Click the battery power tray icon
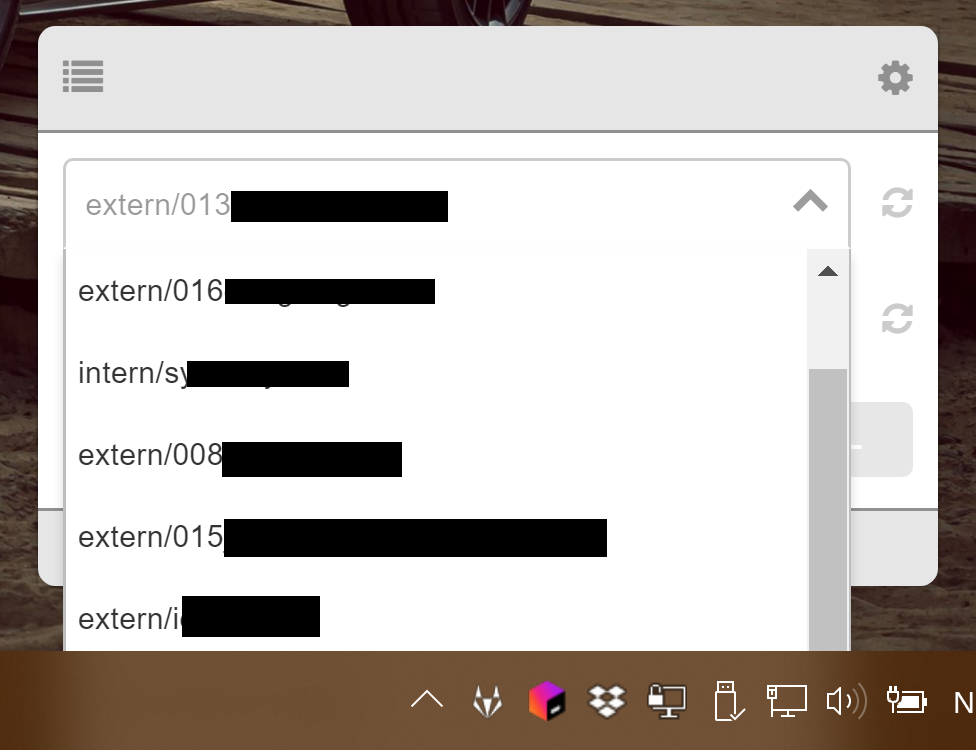976x750 pixels. [906, 700]
